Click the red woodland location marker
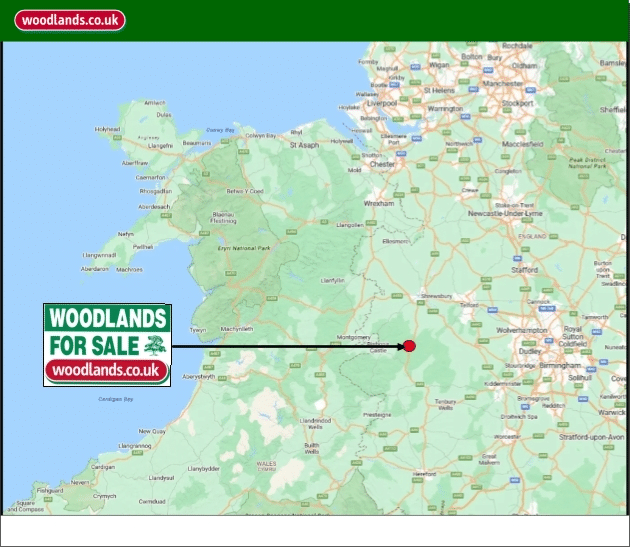Screen dimensions: 630x547 (409, 346)
